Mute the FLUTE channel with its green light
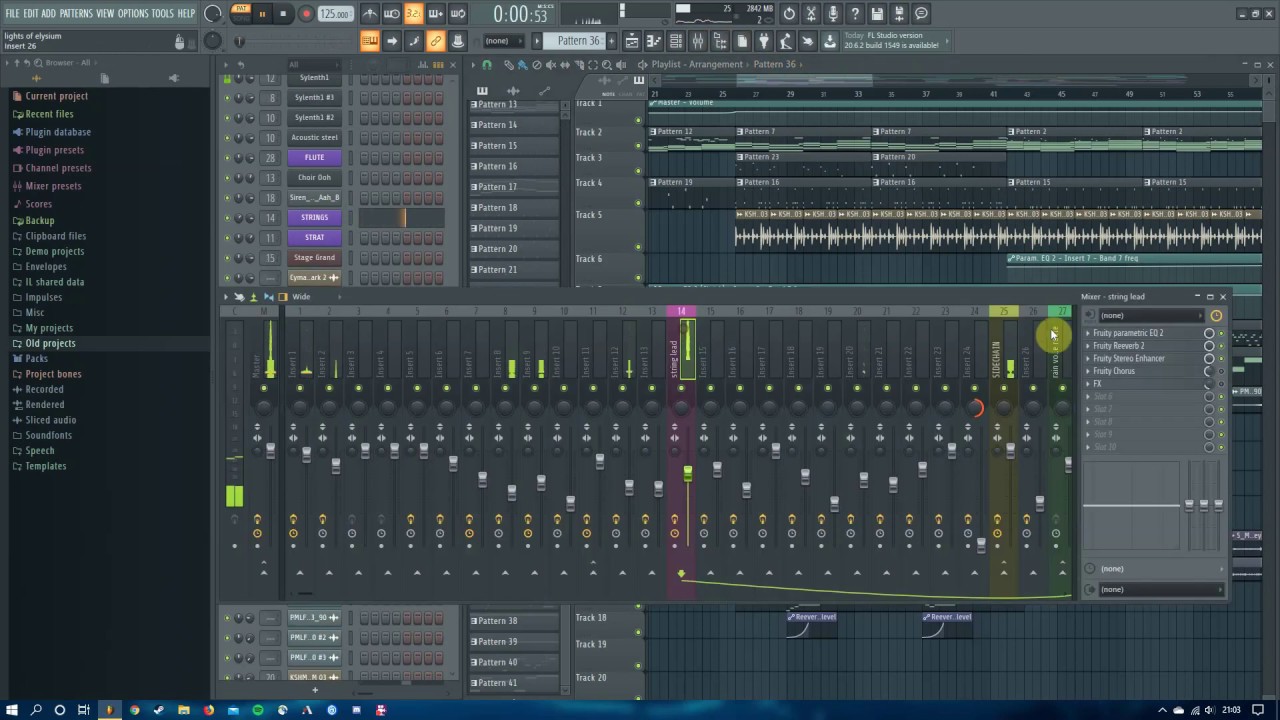 (227, 157)
